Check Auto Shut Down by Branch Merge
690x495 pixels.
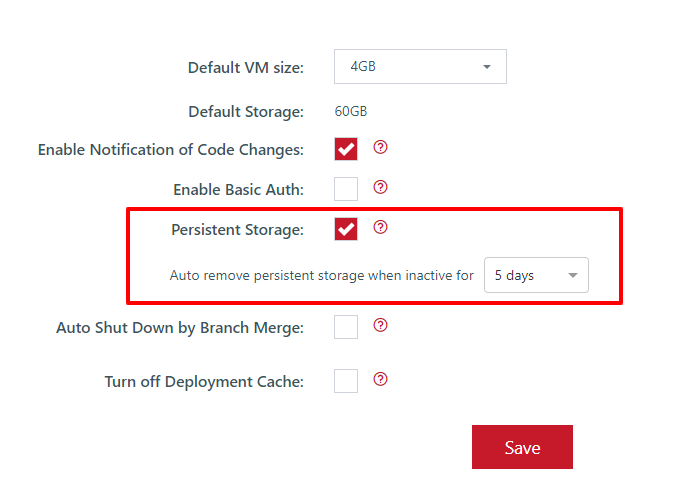coord(346,327)
